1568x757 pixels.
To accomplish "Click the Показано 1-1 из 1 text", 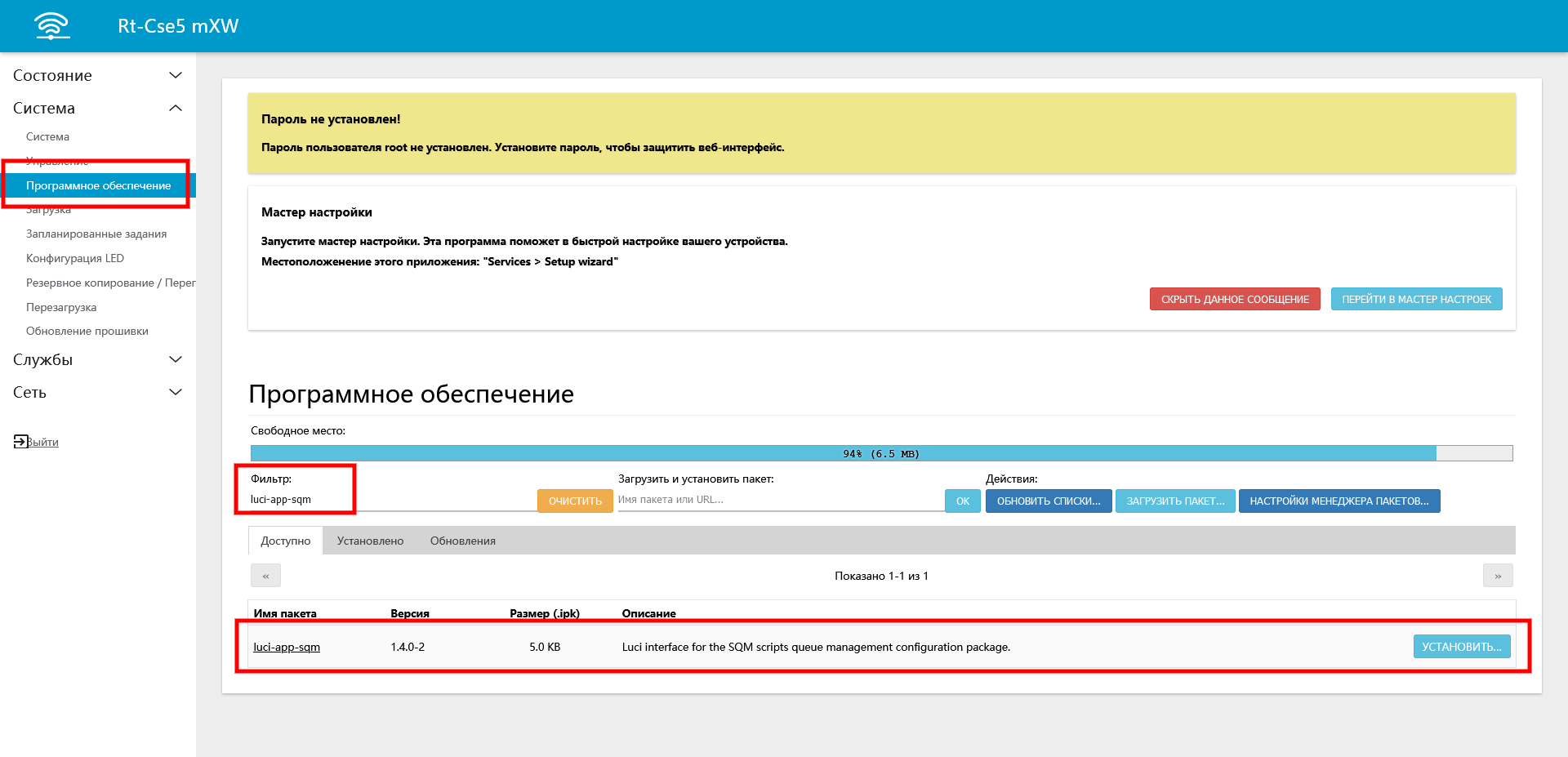I will tap(881, 576).
